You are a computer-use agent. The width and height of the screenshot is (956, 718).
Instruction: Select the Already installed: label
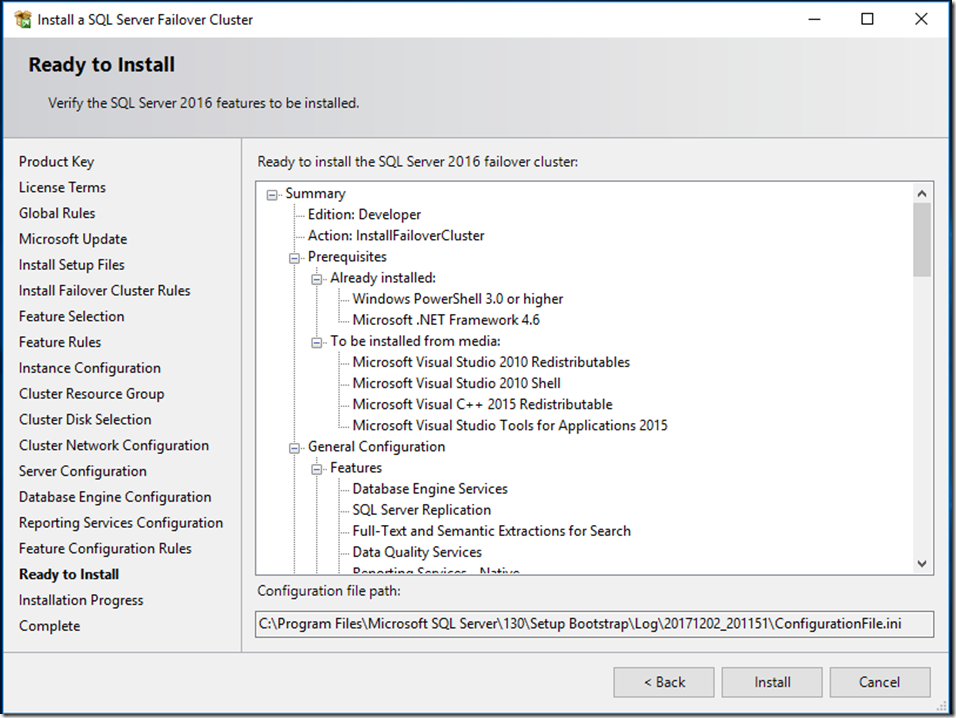[383, 278]
